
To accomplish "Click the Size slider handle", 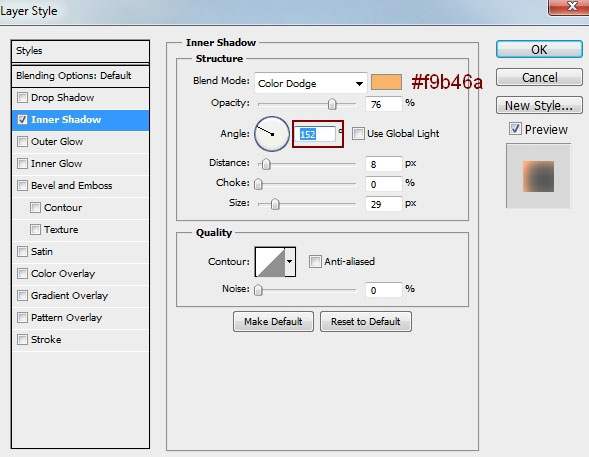I will point(275,204).
